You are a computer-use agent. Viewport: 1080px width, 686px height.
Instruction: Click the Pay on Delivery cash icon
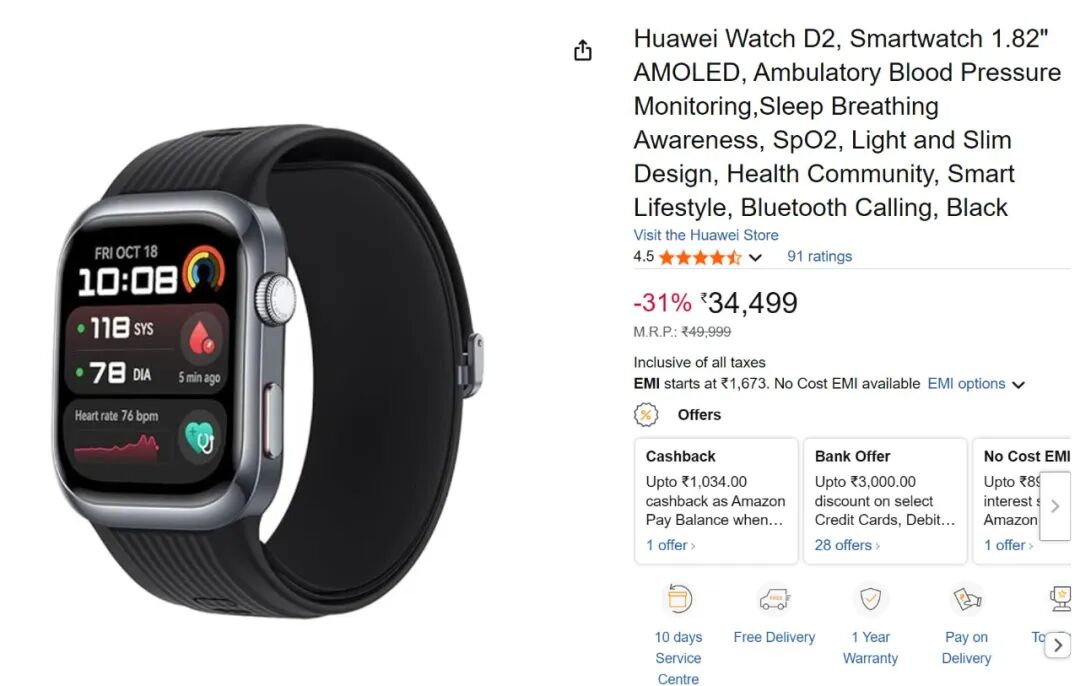966,598
